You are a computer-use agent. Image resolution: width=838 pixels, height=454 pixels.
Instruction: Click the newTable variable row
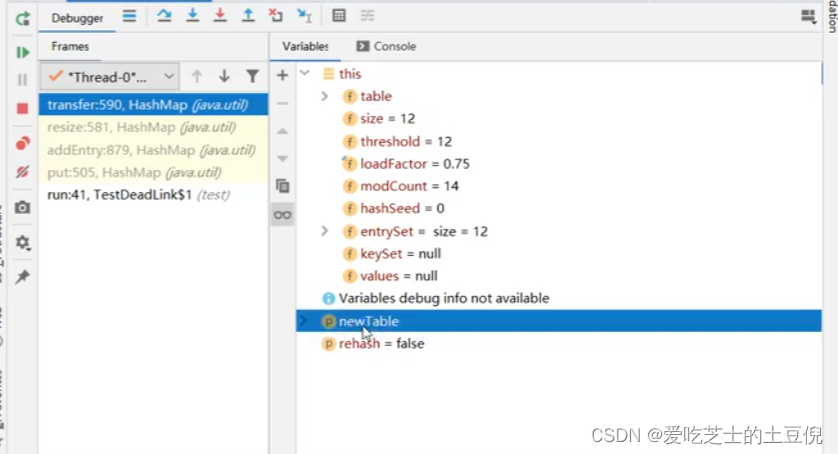point(558,321)
